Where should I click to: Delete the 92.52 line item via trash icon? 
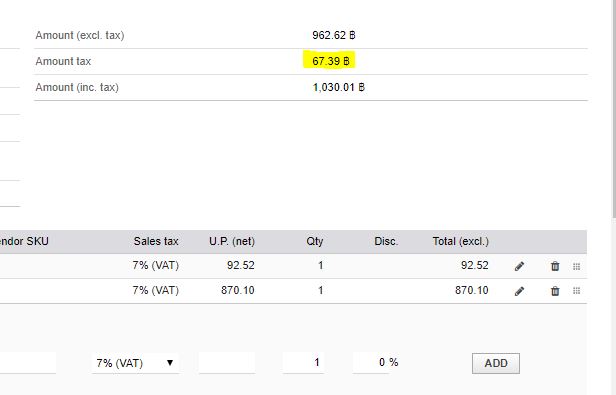click(x=555, y=266)
